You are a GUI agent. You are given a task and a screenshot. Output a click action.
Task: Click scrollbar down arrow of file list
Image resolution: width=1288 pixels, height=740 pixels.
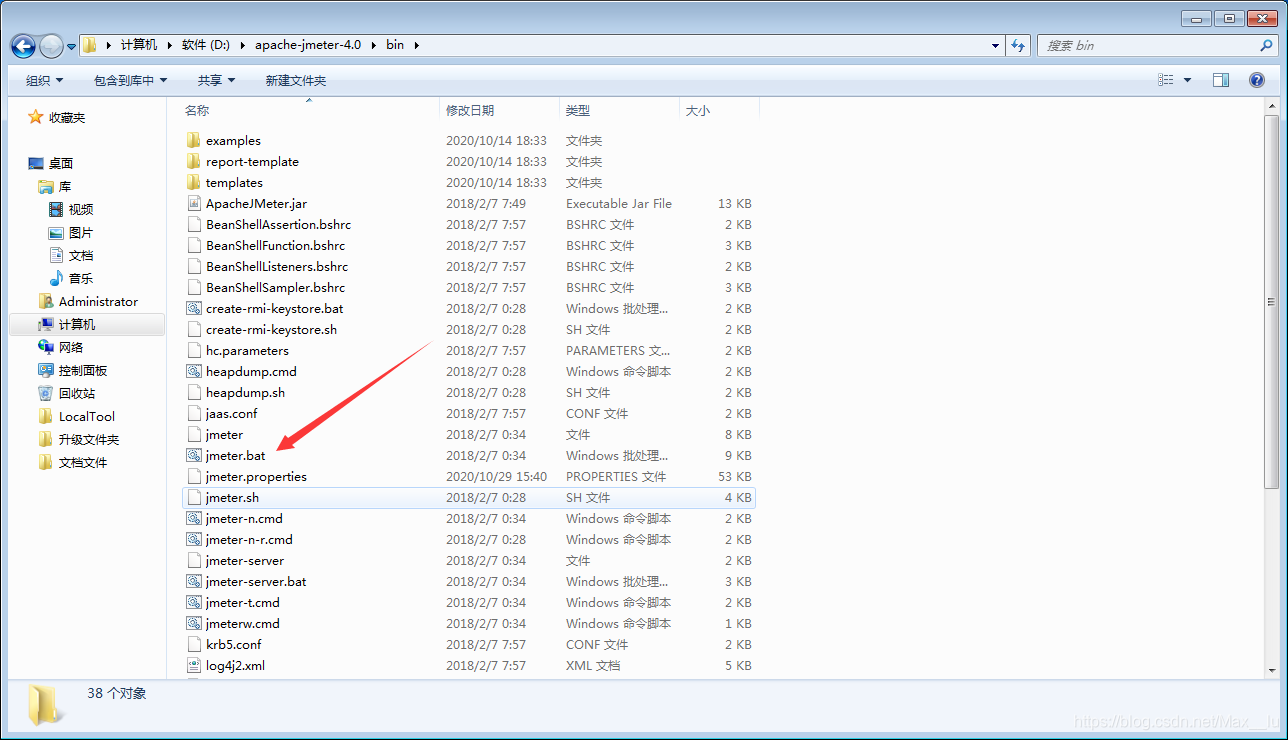point(1272,671)
